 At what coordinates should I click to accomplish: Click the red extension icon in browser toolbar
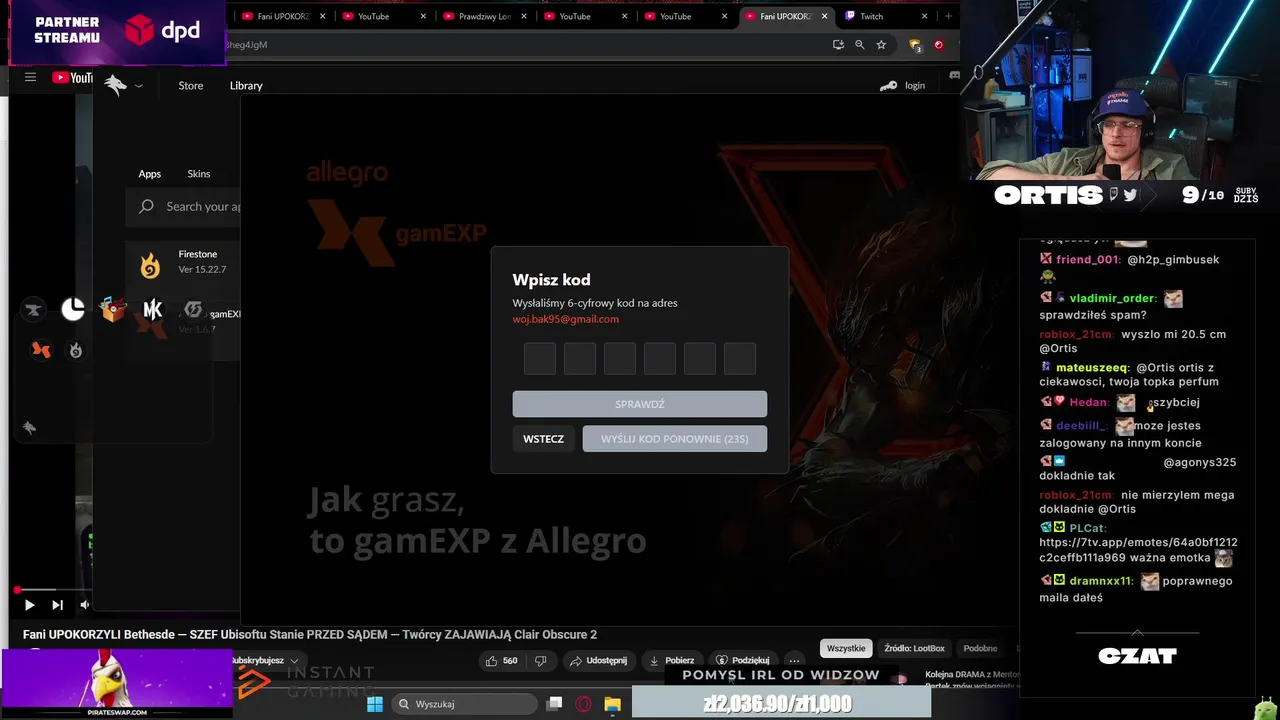[x=938, y=44]
